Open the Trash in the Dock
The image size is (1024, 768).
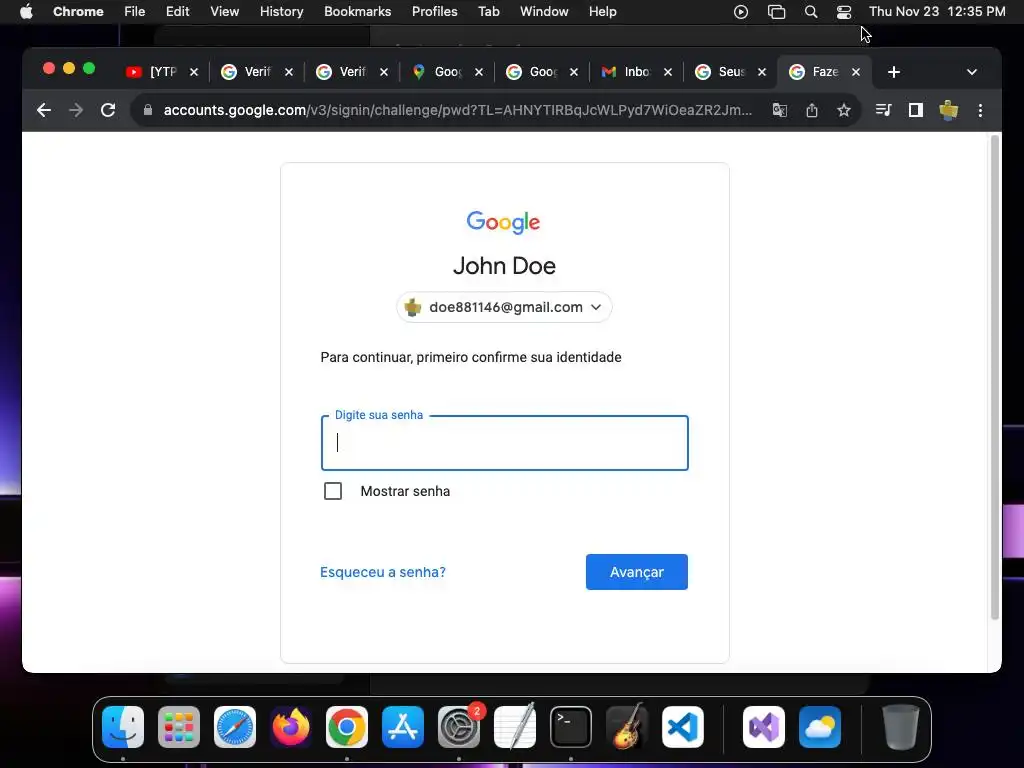coord(901,727)
